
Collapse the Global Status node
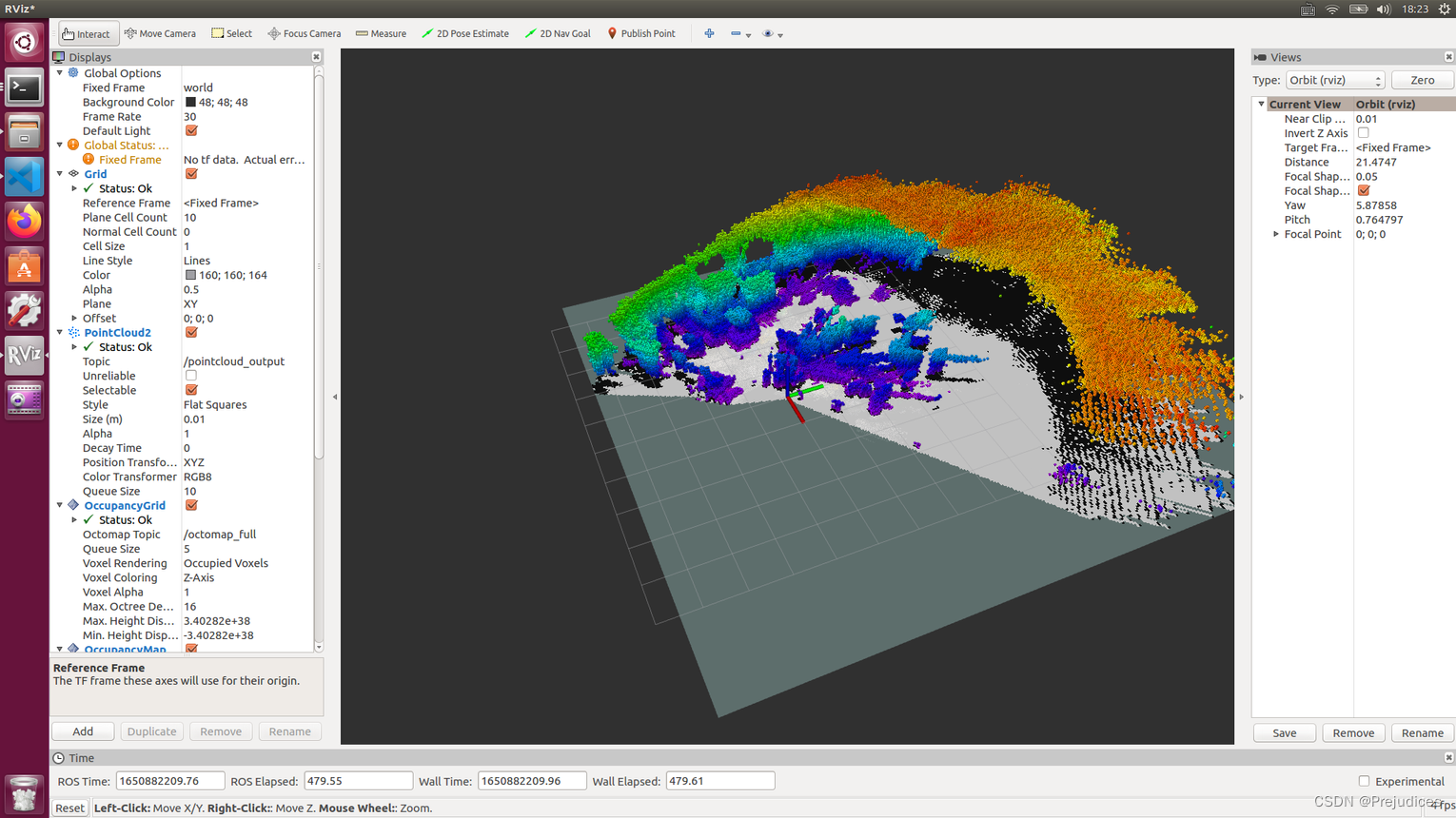click(x=60, y=145)
